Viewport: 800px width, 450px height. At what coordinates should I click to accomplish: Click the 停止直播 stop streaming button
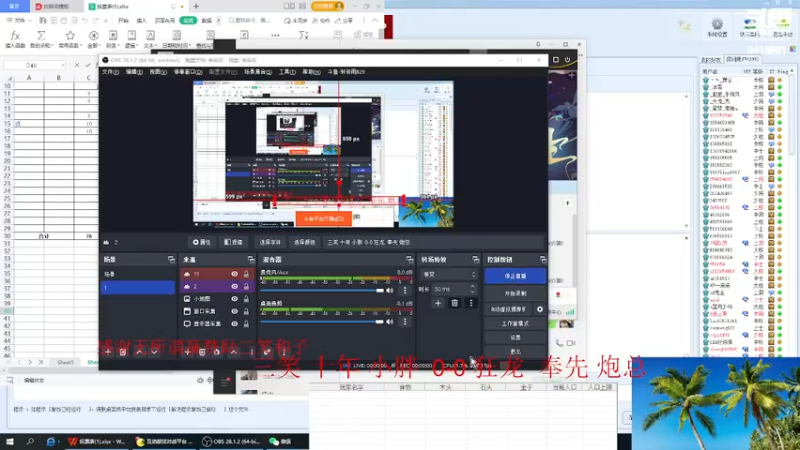click(x=515, y=276)
